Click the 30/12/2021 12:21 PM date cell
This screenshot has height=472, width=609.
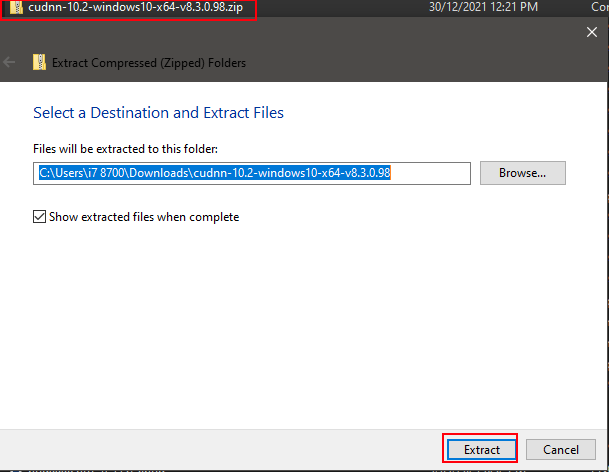[483, 7]
